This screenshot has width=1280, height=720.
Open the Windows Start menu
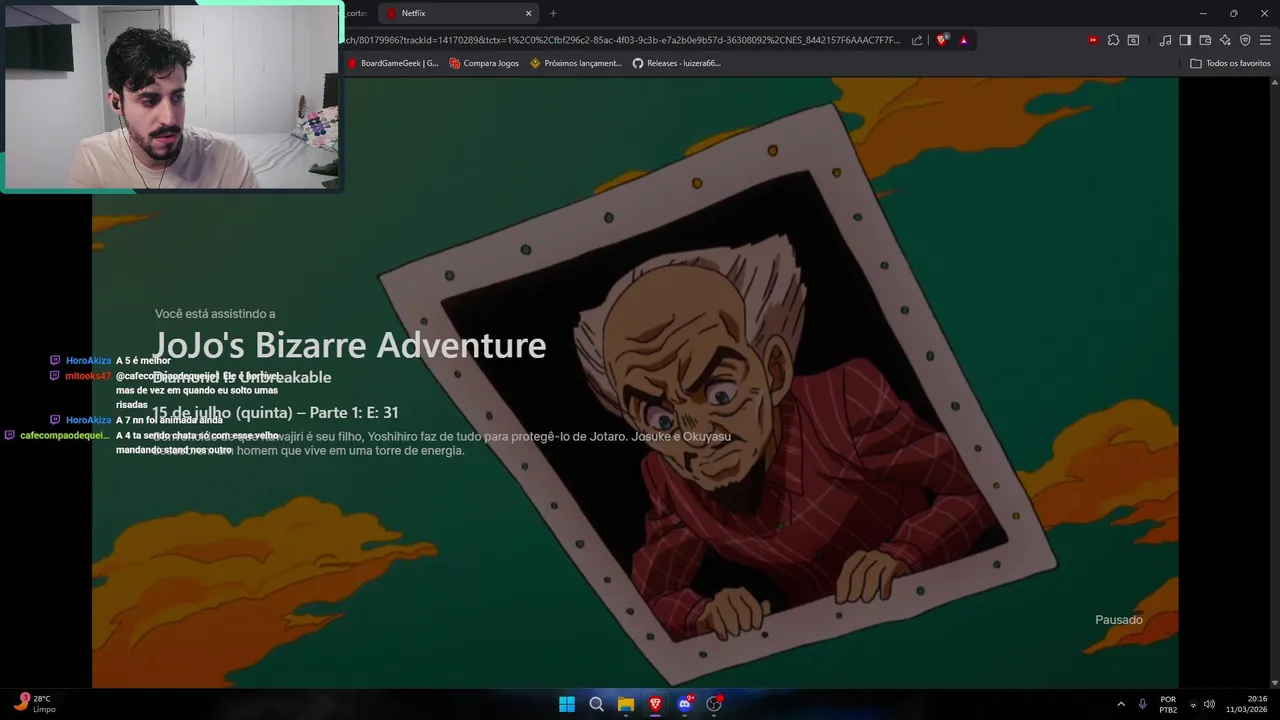[x=567, y=704]
